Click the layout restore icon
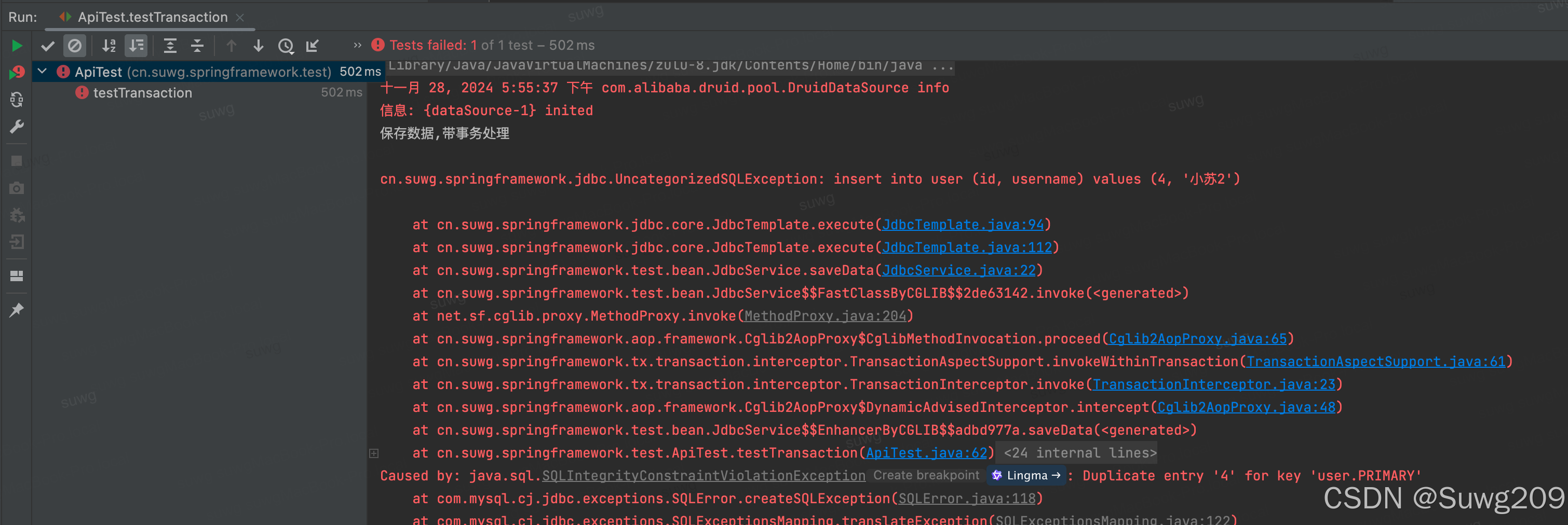This screenshot has height=525, width=1568. tap(17, 276)
